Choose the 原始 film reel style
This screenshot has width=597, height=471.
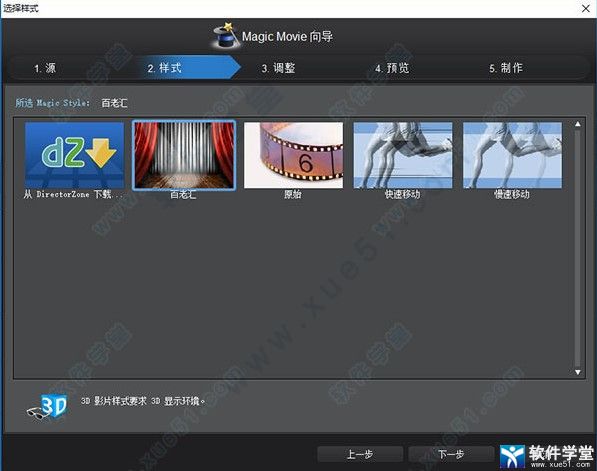tap(293, 155)
